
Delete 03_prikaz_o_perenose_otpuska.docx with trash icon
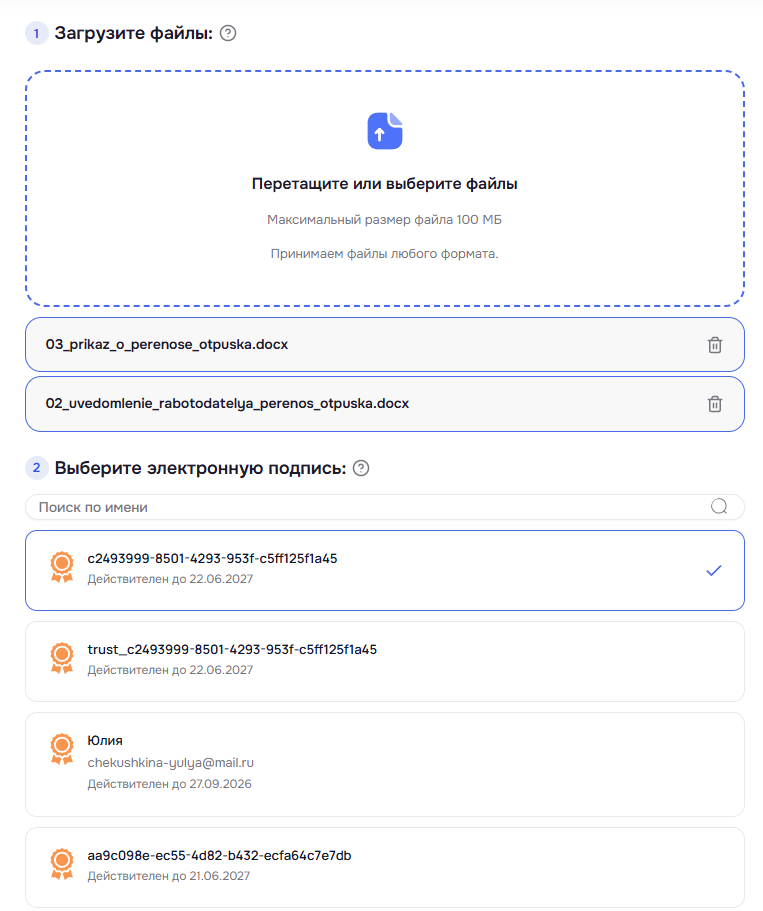(x=715, y=345)
